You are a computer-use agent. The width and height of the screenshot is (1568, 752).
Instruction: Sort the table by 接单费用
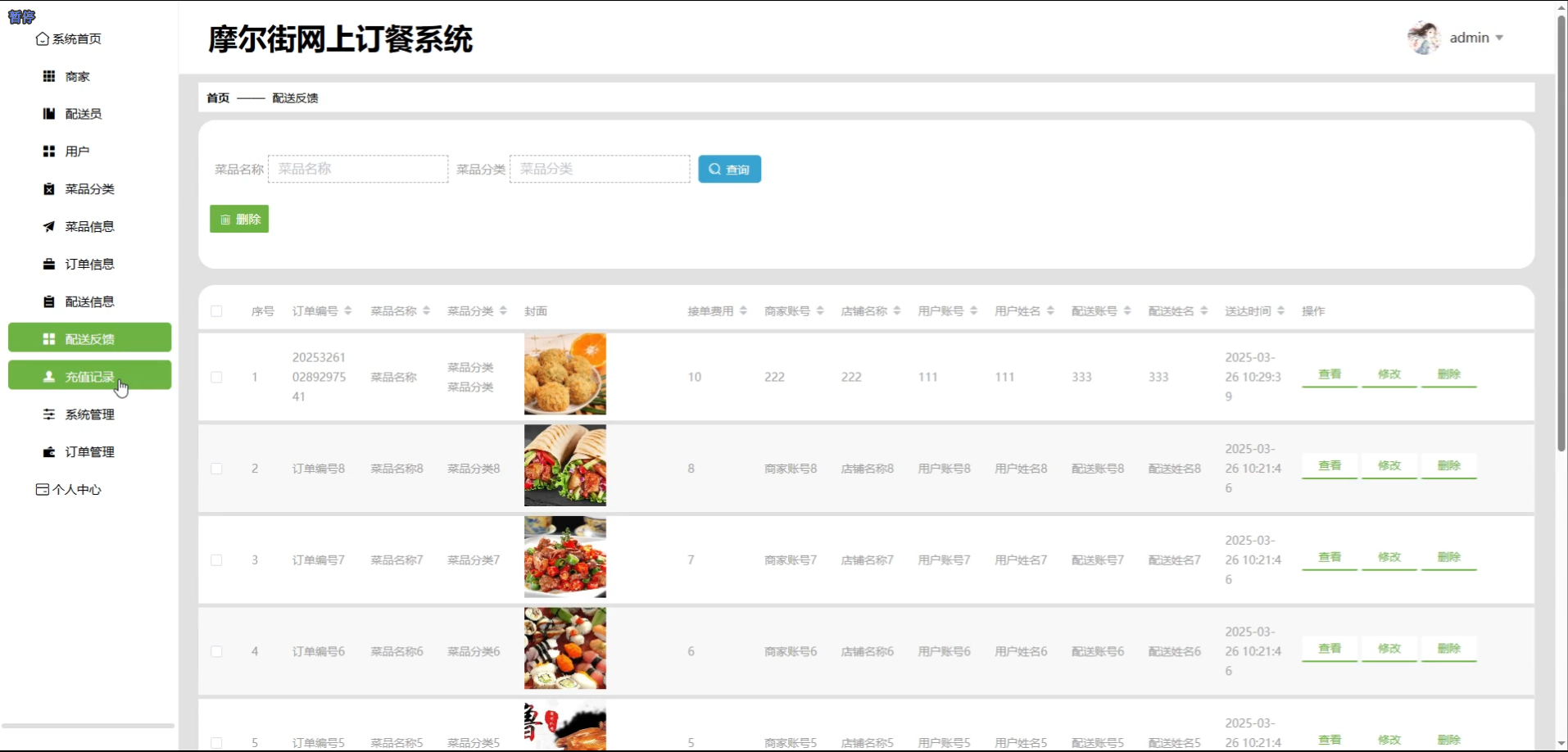741,310
